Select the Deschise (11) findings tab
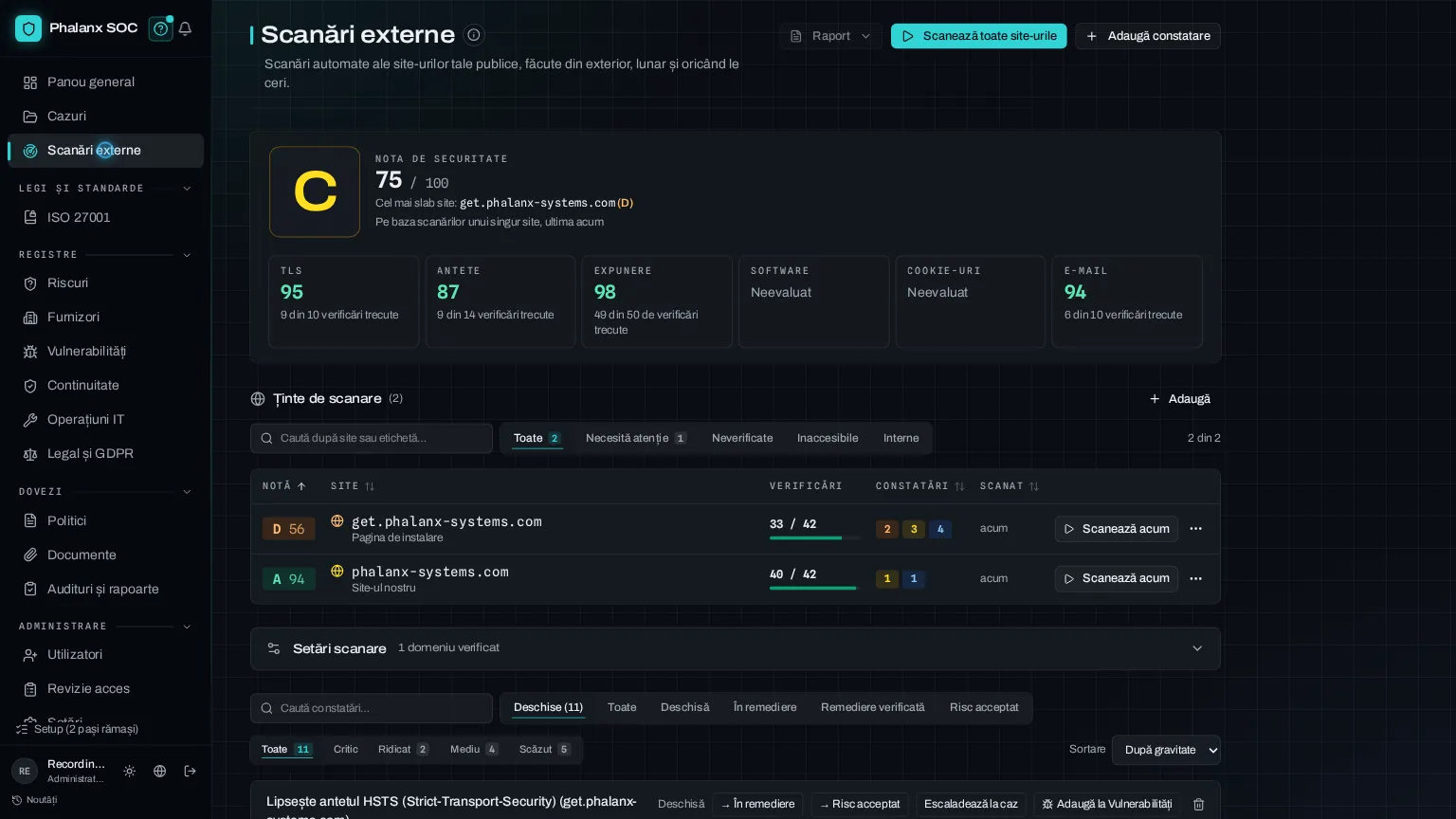 [x=548, y=707]
